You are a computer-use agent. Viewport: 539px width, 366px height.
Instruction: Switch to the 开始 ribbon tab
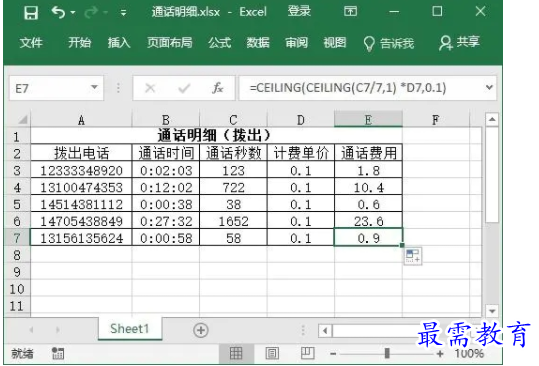79,43
